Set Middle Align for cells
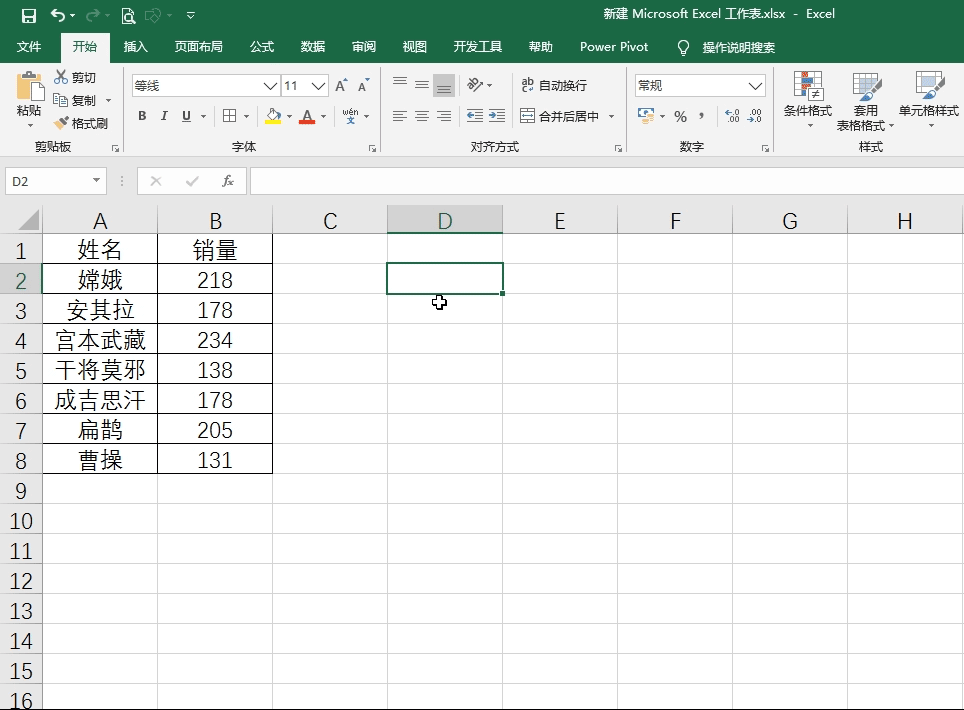 pyautogui.click(x=422, y=85)
